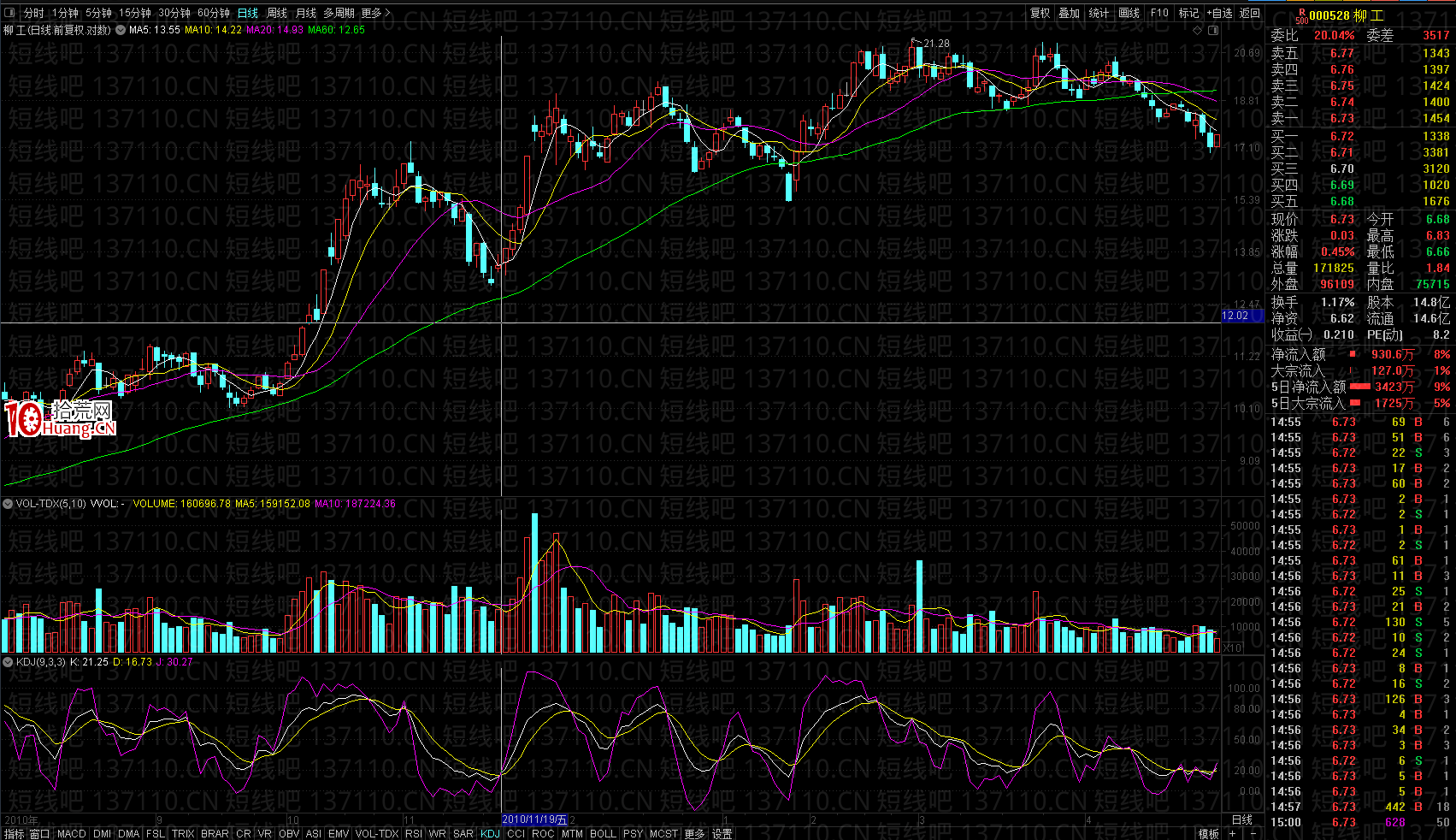Viewport: 1456px width, 840px height.
Task: Switch to the 月线 monthly chart
Action: (306, 13)
